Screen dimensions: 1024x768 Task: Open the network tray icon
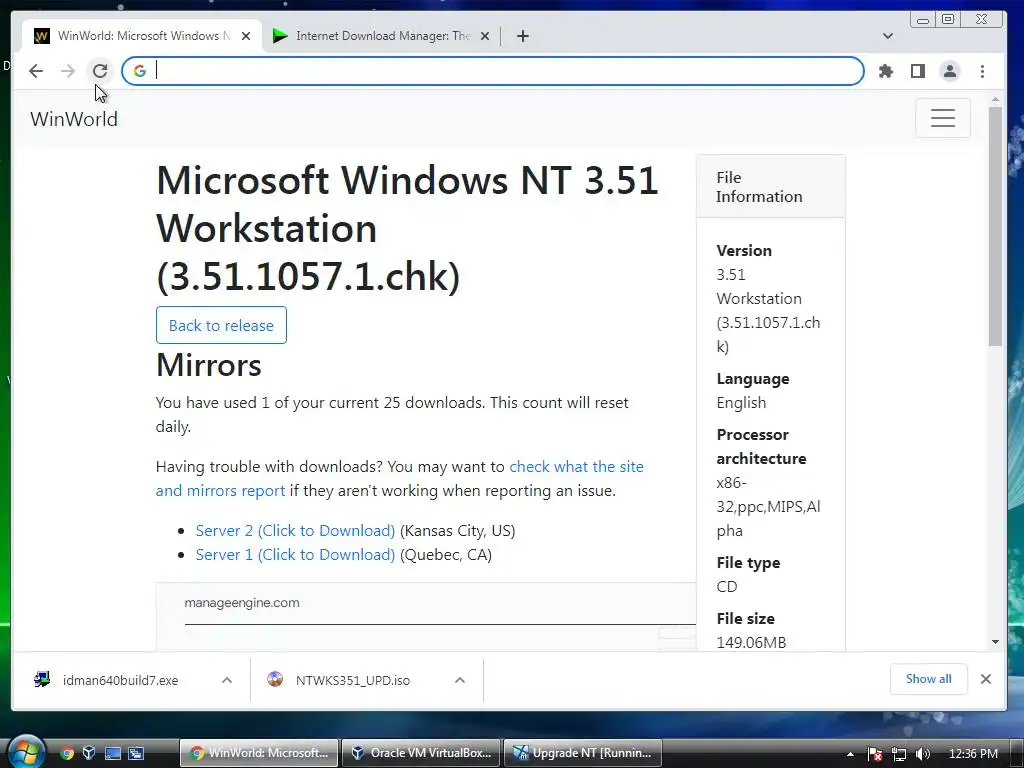pyautogui.click(x=899, y=754)
